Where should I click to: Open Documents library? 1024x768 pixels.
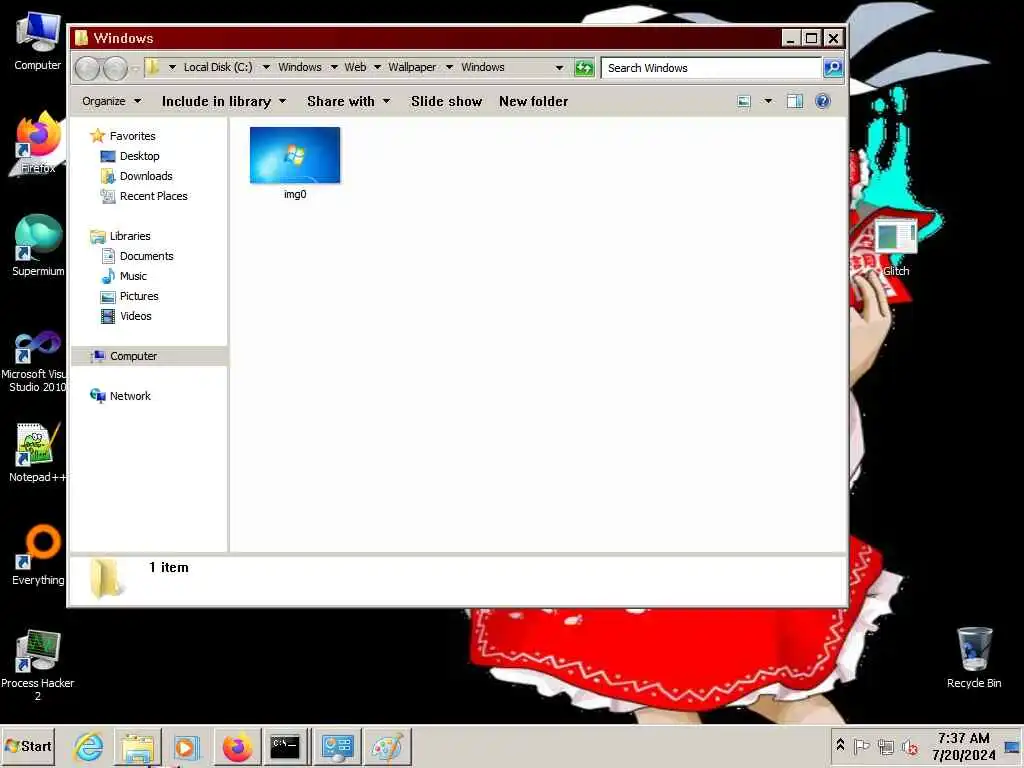146,256
